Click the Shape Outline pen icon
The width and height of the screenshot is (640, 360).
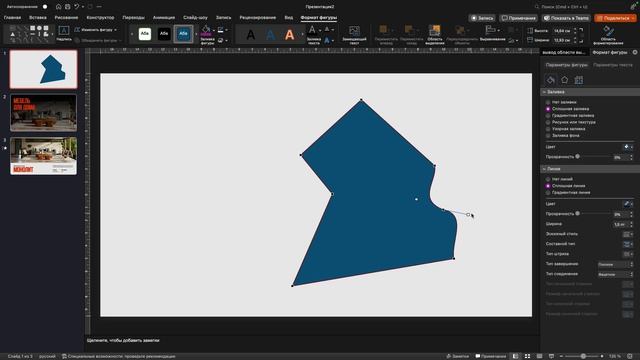(221, 30)
